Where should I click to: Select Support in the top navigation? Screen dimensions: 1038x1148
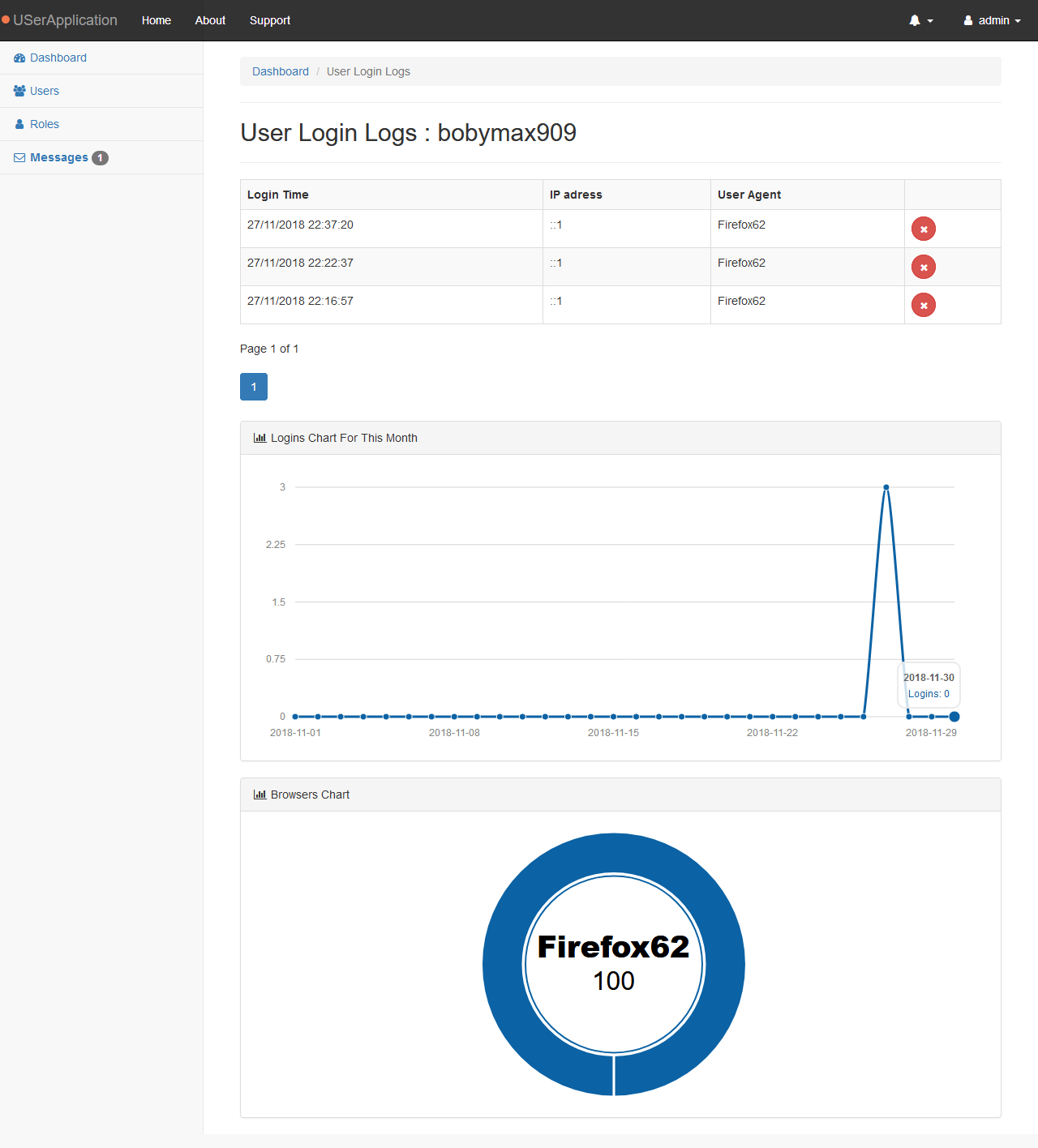[269, 19]
